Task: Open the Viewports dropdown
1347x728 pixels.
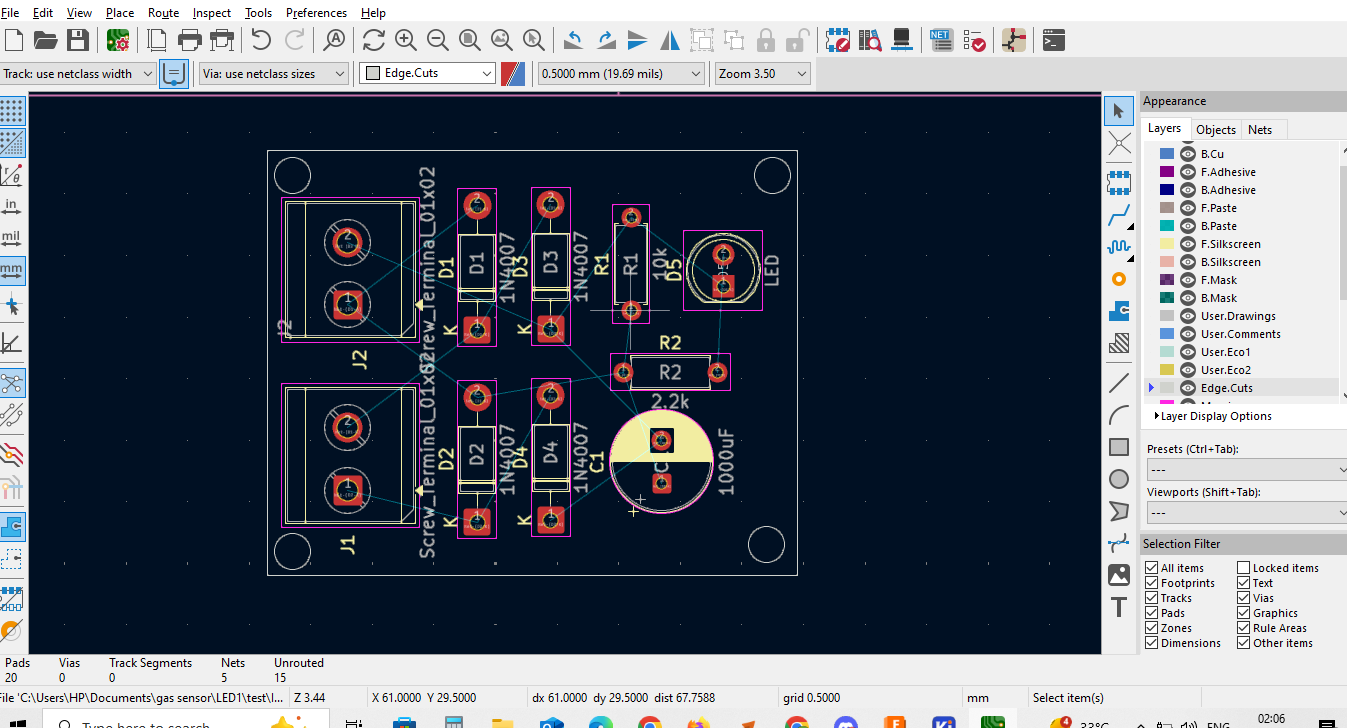Action: [1245, 512]
